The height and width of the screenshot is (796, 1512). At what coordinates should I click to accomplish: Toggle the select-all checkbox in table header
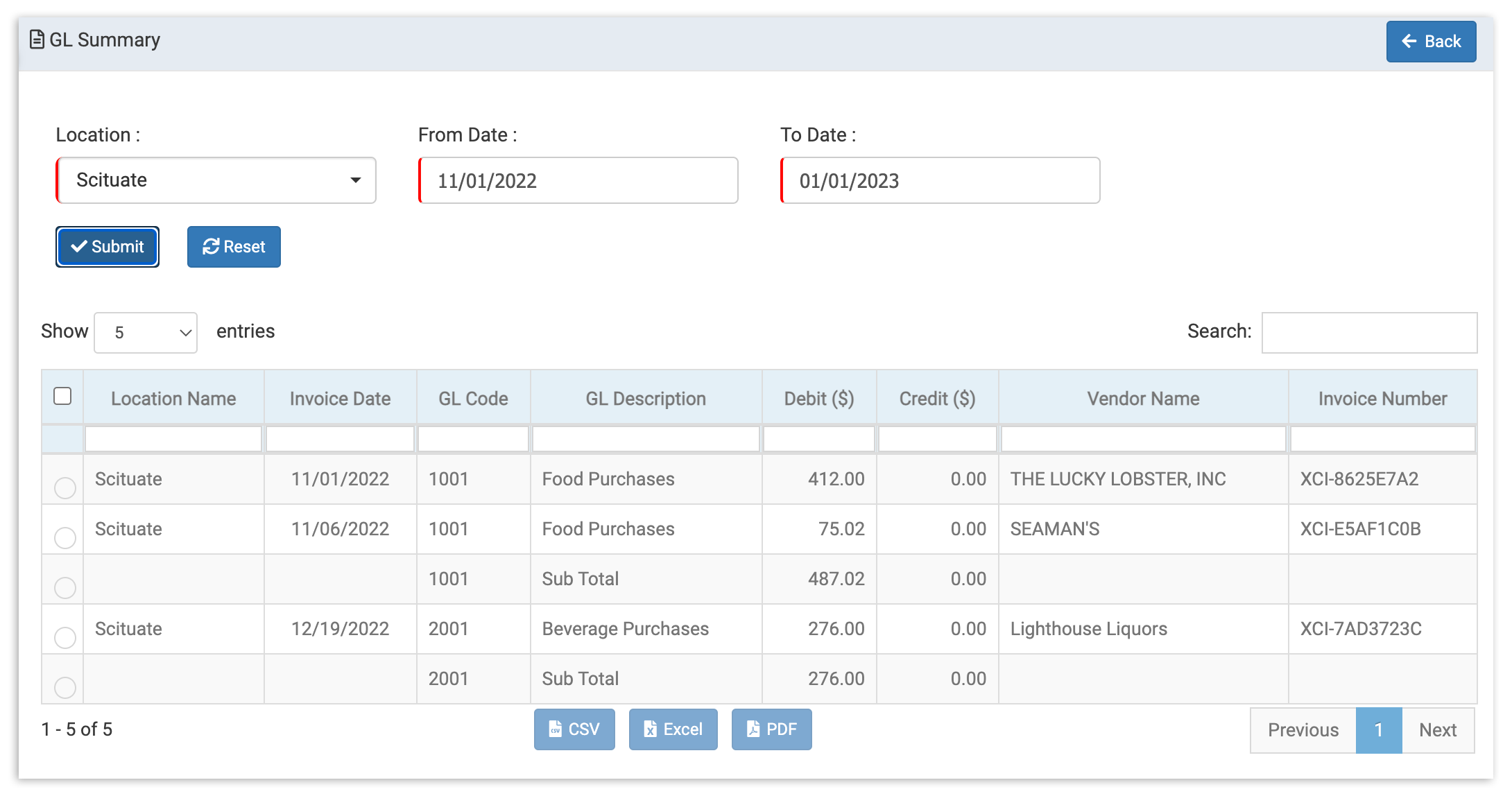[x=63, y=395]
